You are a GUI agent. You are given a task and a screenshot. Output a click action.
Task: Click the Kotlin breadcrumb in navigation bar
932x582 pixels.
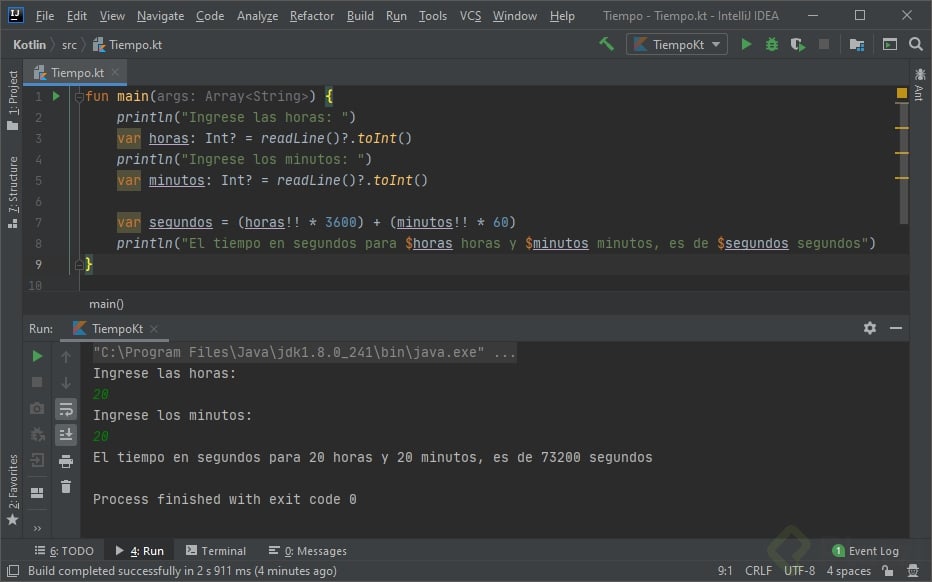pos(29,45)
